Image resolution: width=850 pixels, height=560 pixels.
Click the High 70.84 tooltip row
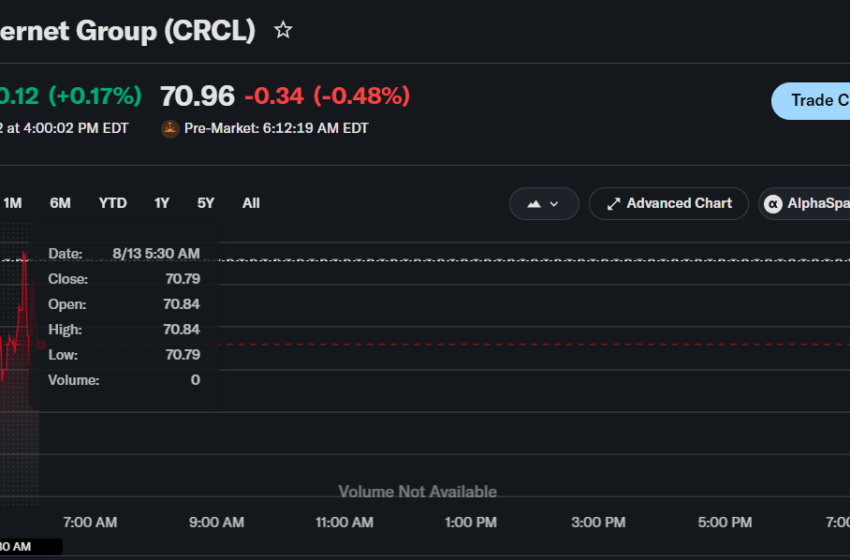pyautogui.click(x=124, y=329)
